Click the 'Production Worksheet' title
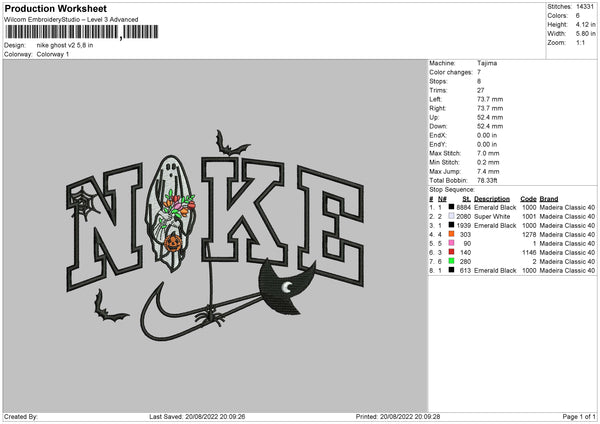 coord(55,8)
